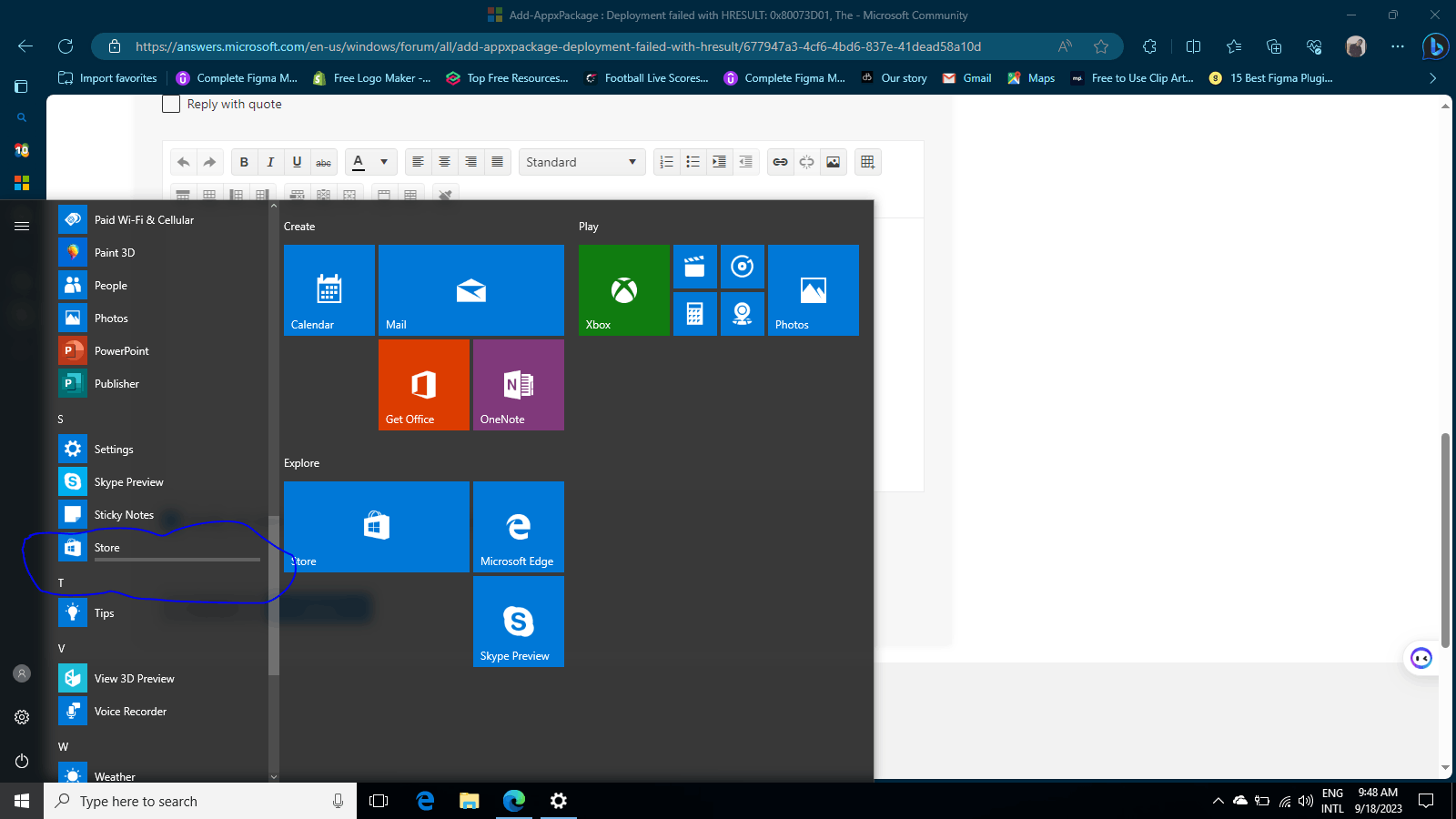Open Sticky Notes from the app list
The height and width of the screenshot is (819, 1456).
coord(162,515)
